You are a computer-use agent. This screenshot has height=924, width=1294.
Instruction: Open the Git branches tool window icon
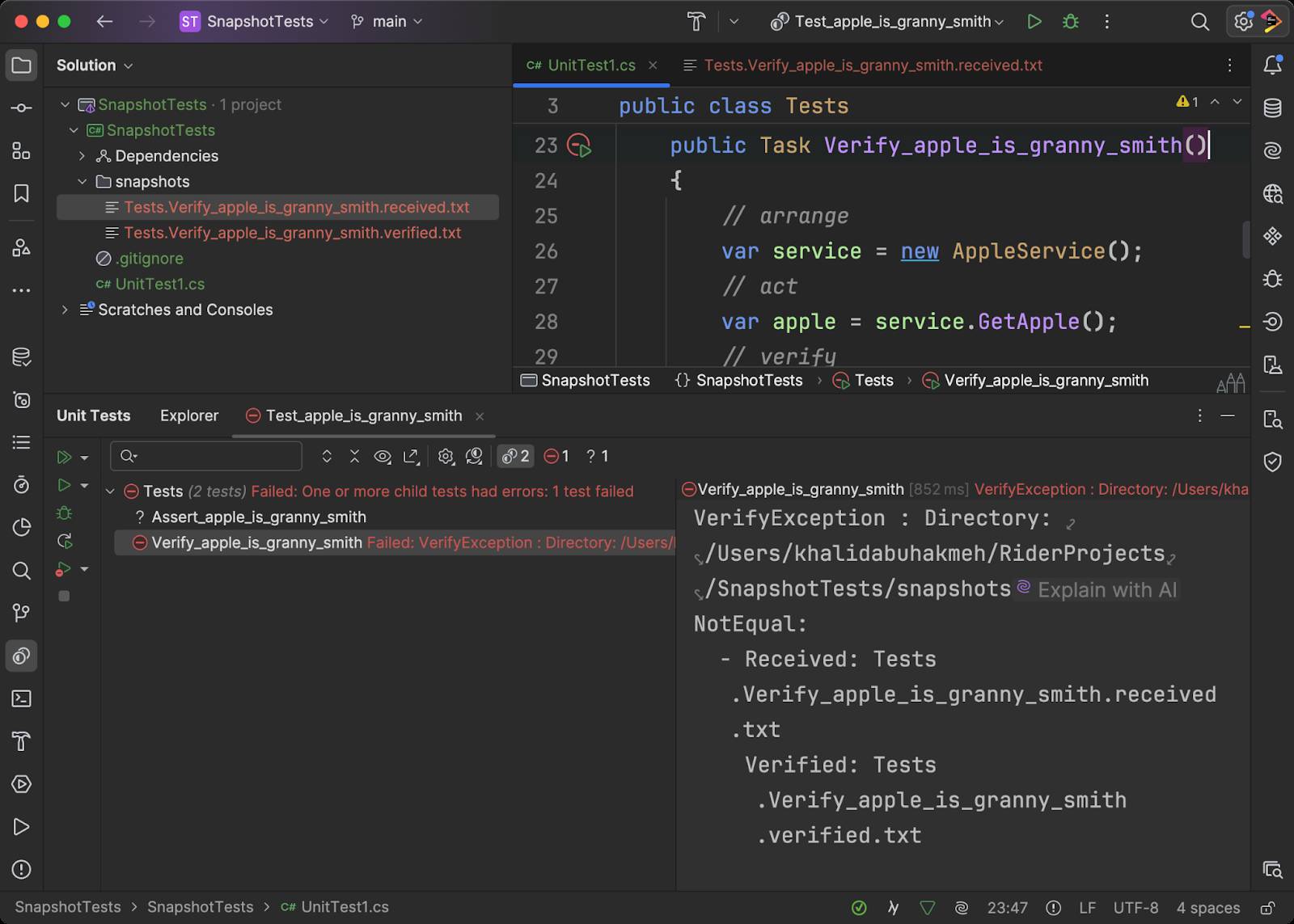(x=22, y=613)
